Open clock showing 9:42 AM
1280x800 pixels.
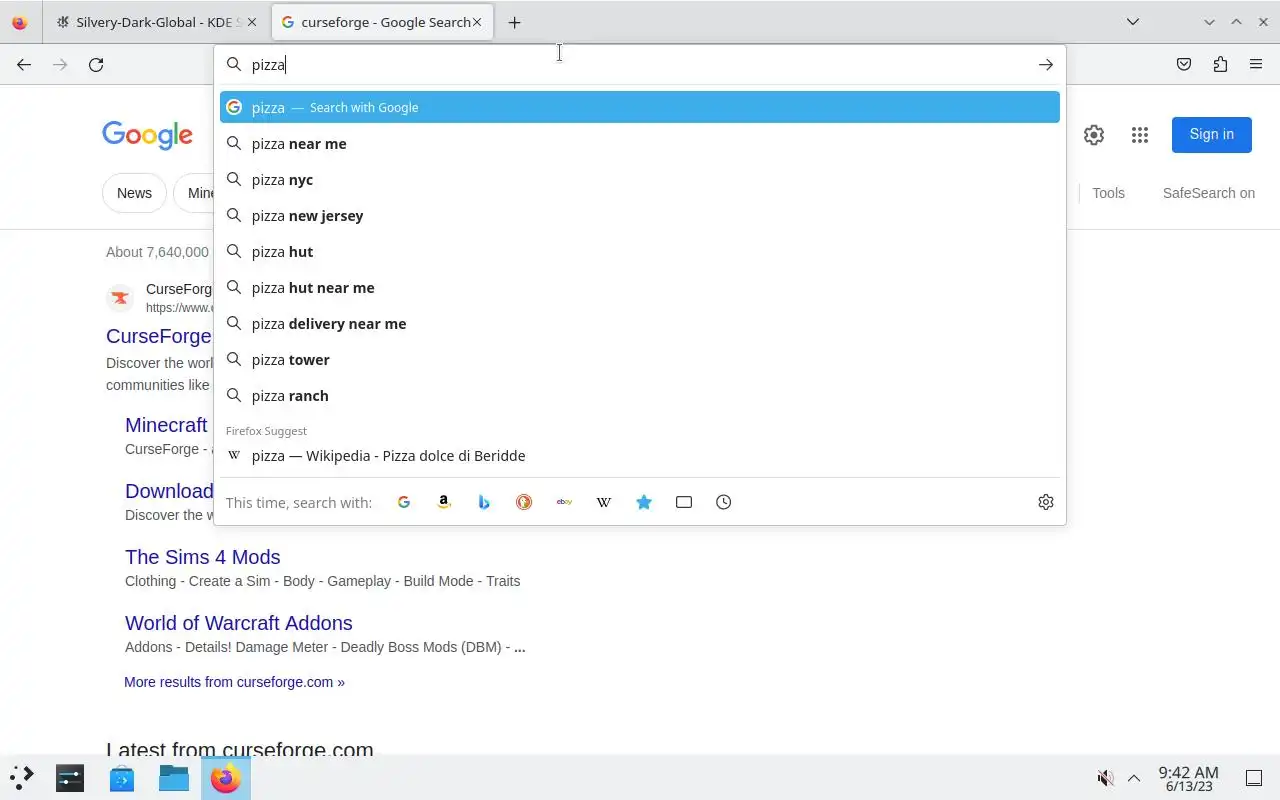pyautogui.click(x=1188, y=778)
